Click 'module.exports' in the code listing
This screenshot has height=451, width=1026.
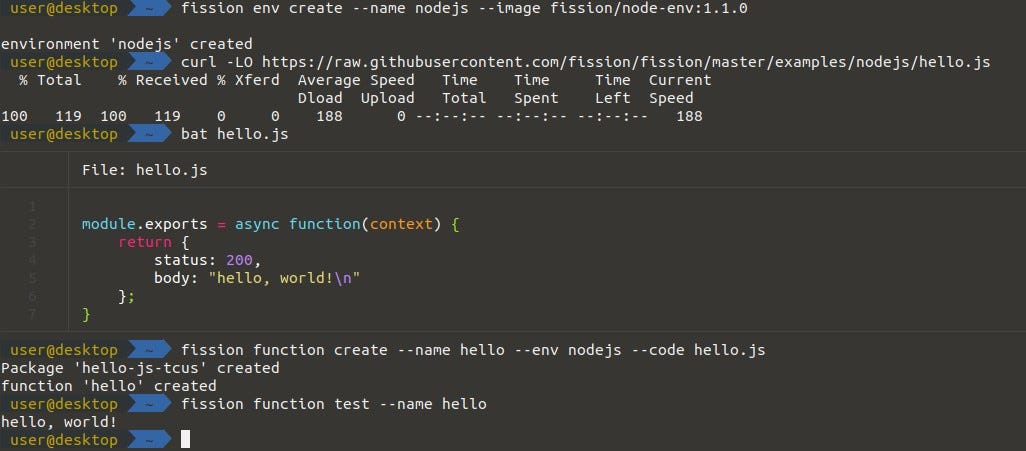[x=145, y=225]
